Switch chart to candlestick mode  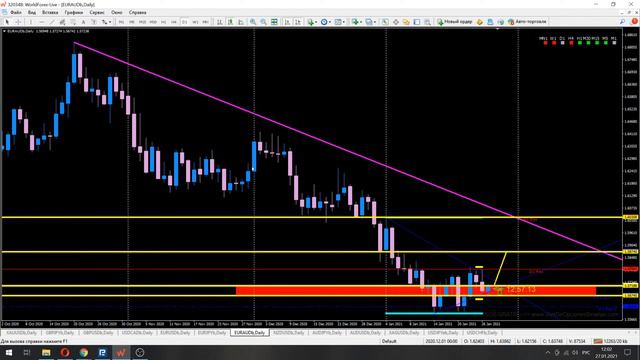tap(230, 22)
